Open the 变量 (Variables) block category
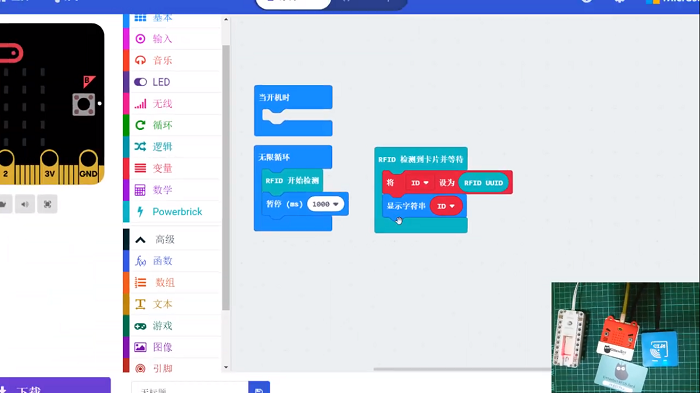The height and width of the screenshot is (393, 700). (x=172, y=168)
